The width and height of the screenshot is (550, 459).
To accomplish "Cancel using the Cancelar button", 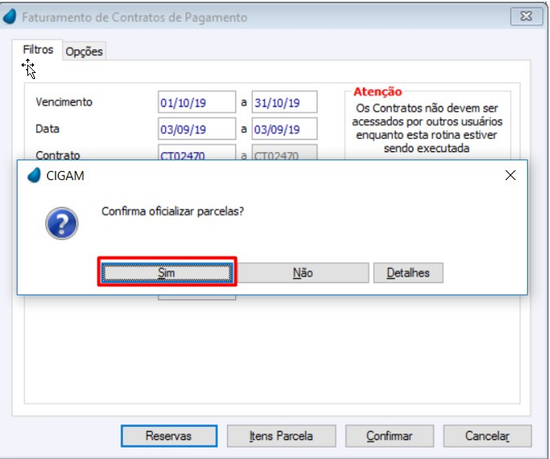I will 487,436.
